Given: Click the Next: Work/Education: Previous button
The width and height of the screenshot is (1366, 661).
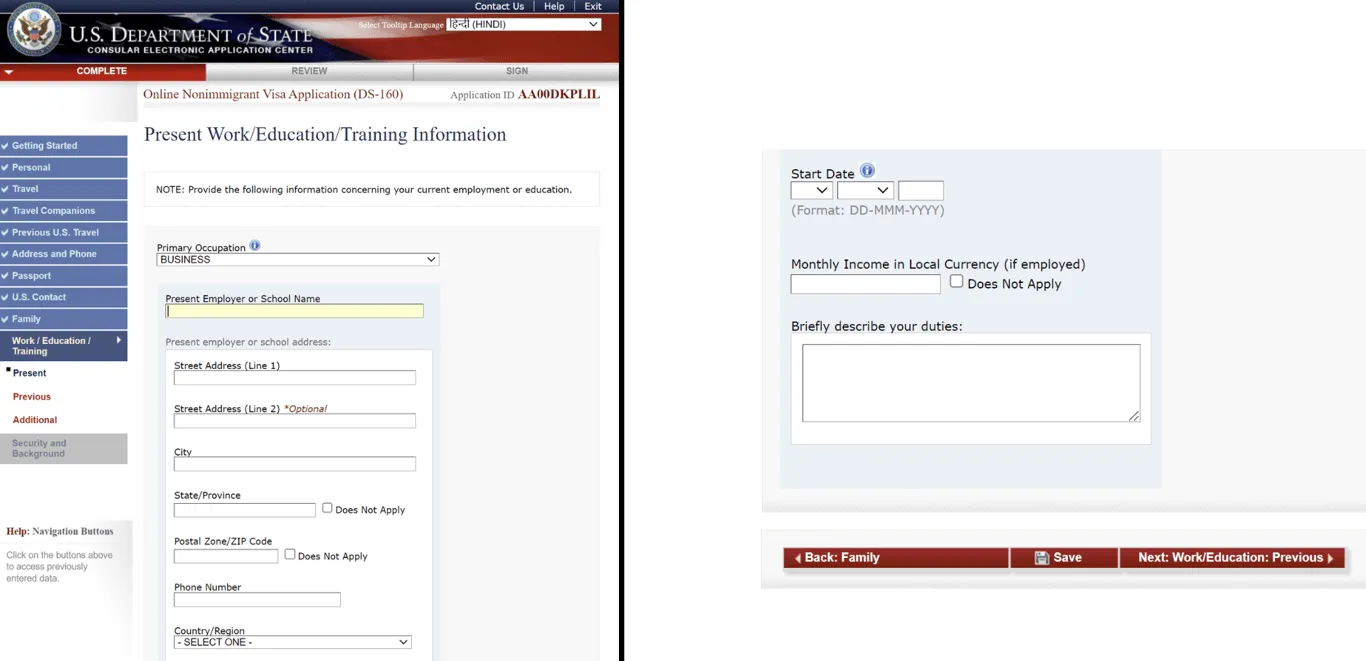Looking at the screenshot, I should click(1232, 558).
